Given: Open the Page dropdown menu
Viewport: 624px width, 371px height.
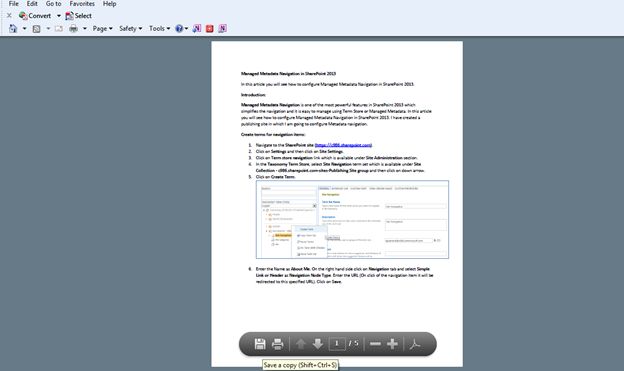Looking at the screenshot, I should [103, 29].
